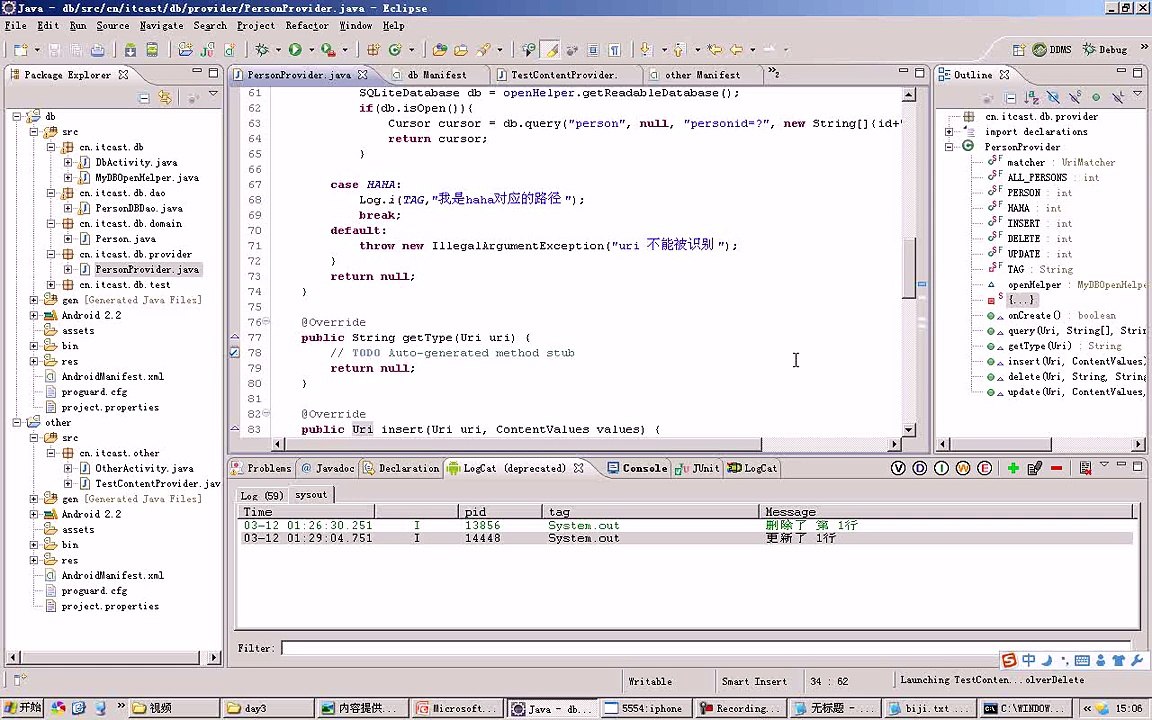Click the Clear Log icon in LogCat
Viewport: 1152px width, 720px height.
[x=1085, y=468]
